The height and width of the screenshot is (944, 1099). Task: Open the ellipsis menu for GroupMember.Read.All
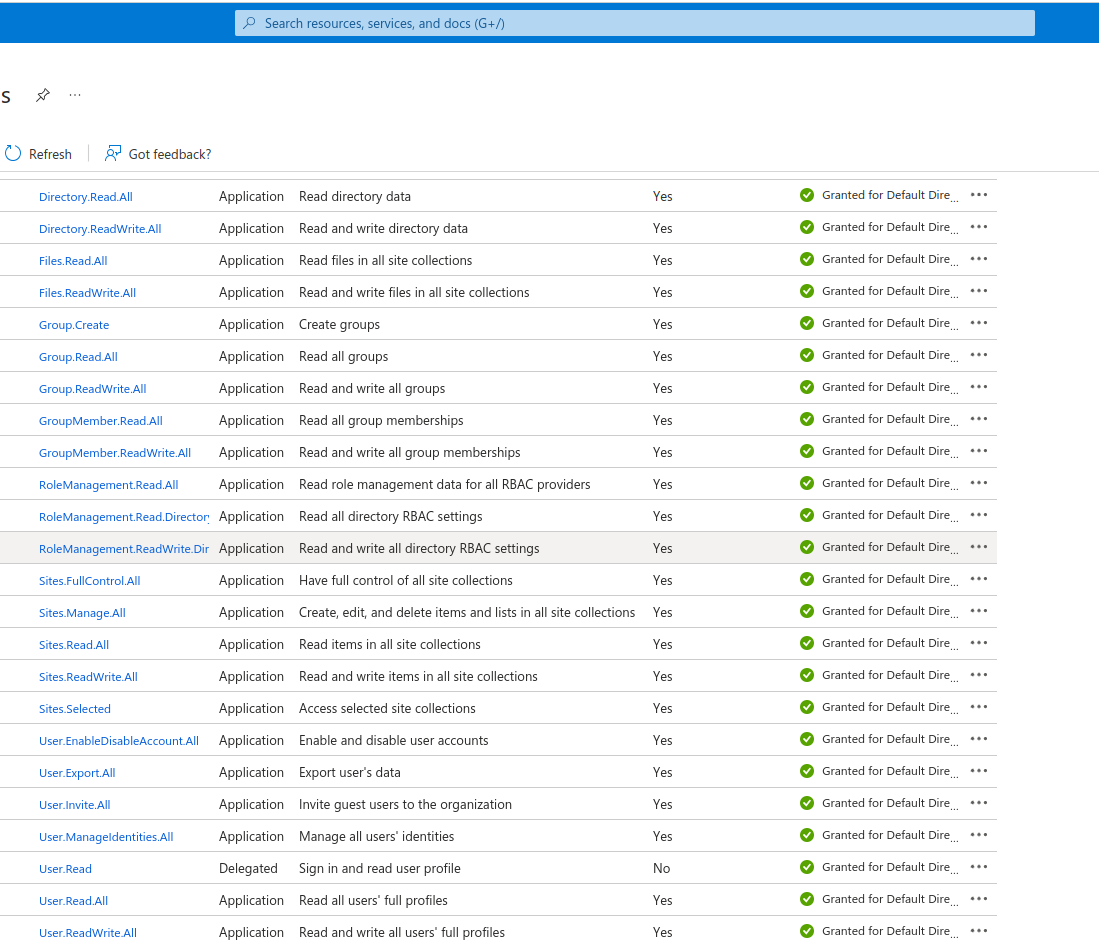click(x=979, y=419)
